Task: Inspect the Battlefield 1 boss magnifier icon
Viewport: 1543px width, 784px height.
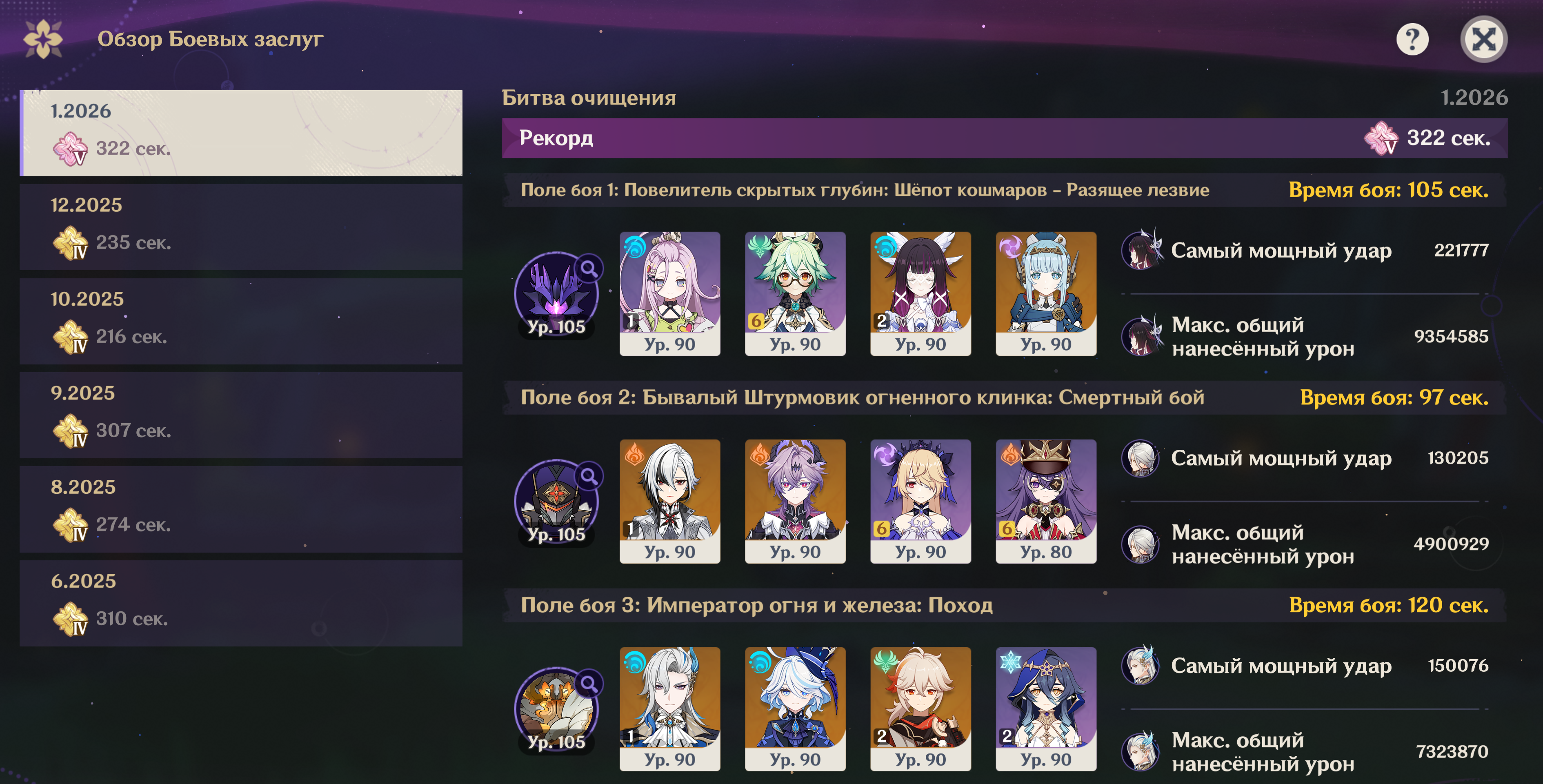Action: coord(589,269)
